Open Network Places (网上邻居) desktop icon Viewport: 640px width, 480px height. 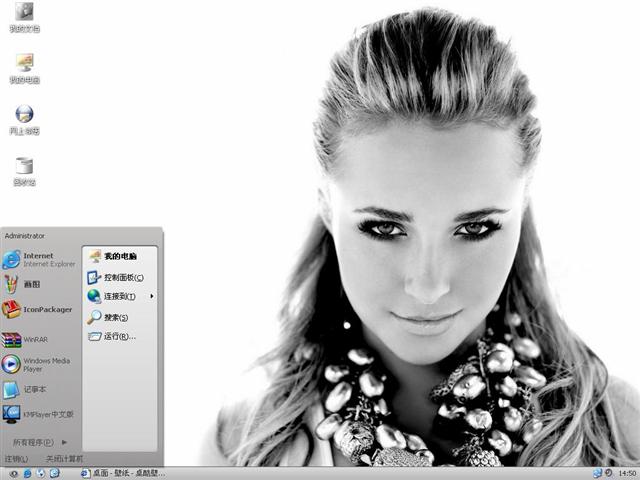point(24,120)
